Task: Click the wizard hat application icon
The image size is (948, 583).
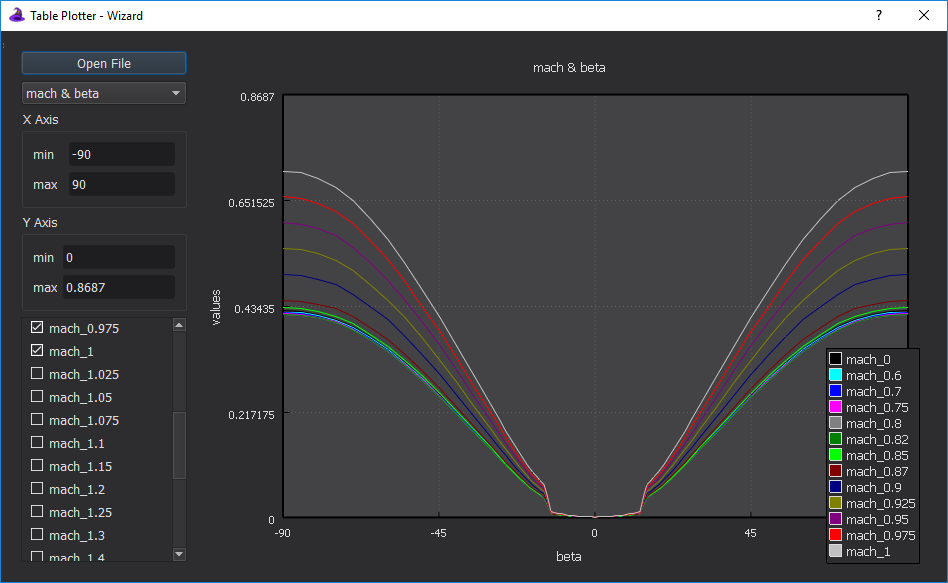Action: pos(16,15)
